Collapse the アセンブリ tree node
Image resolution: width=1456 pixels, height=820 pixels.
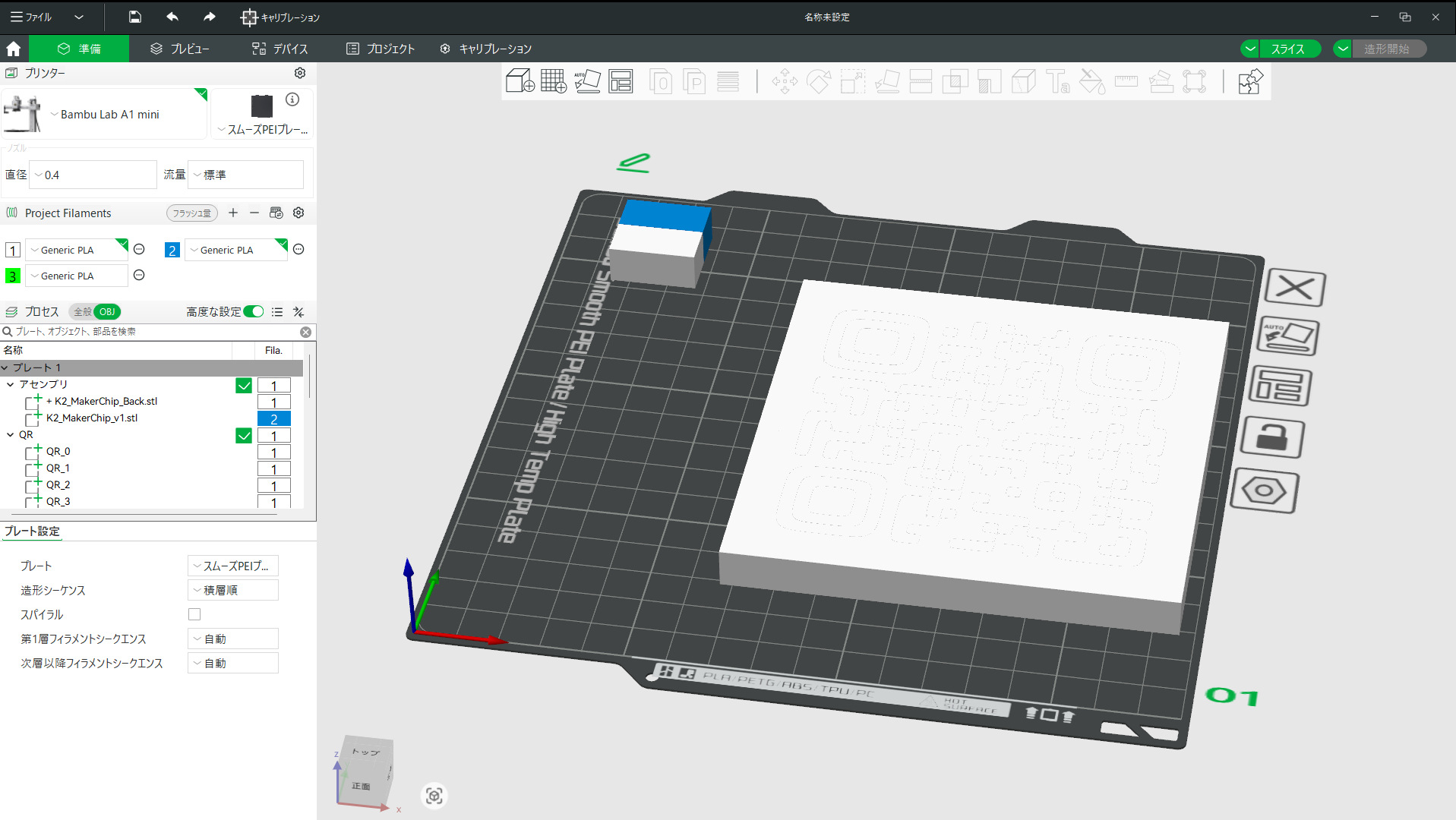click(x=10, y=385)
